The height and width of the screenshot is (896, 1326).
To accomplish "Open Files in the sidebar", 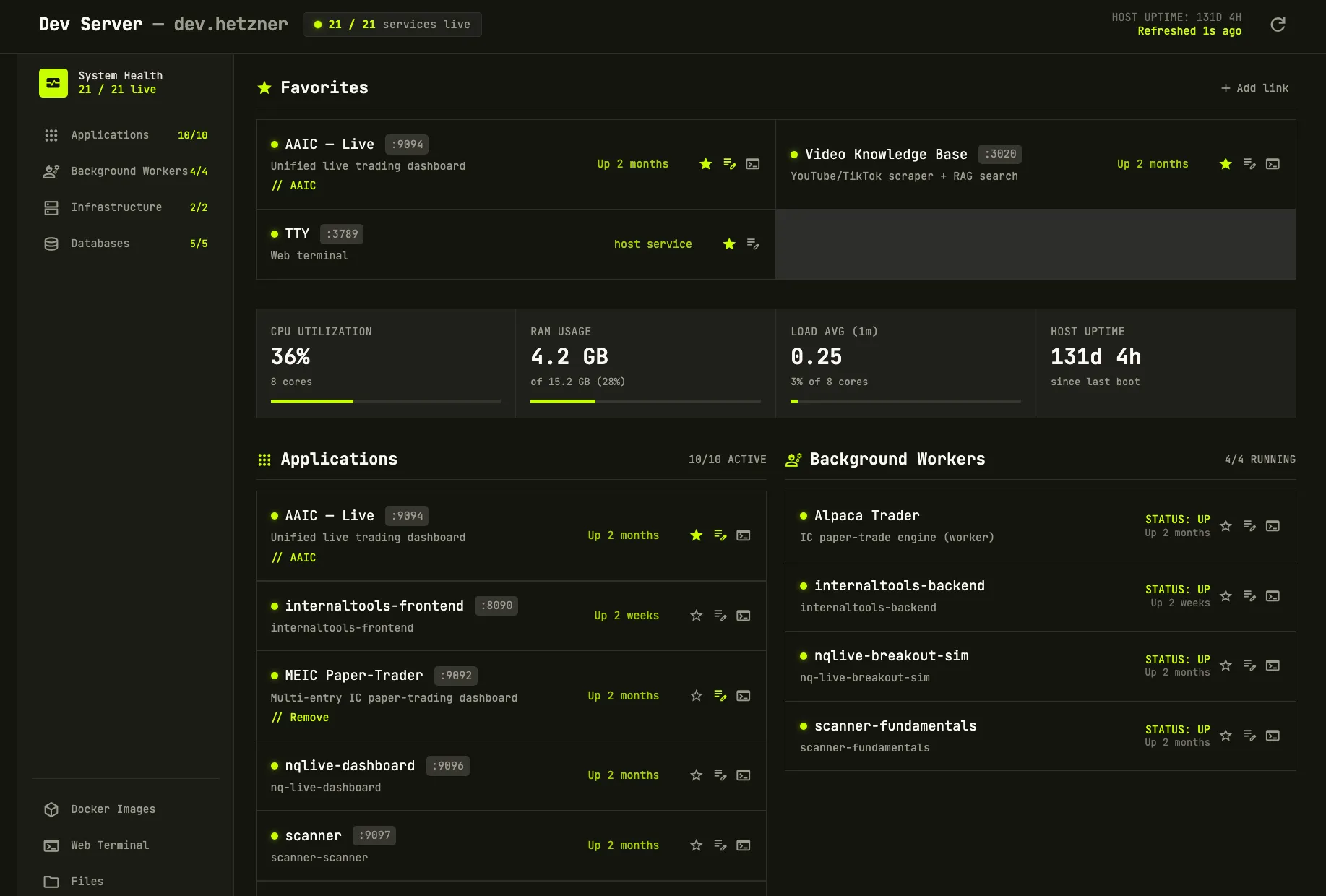I will point(126,882).
